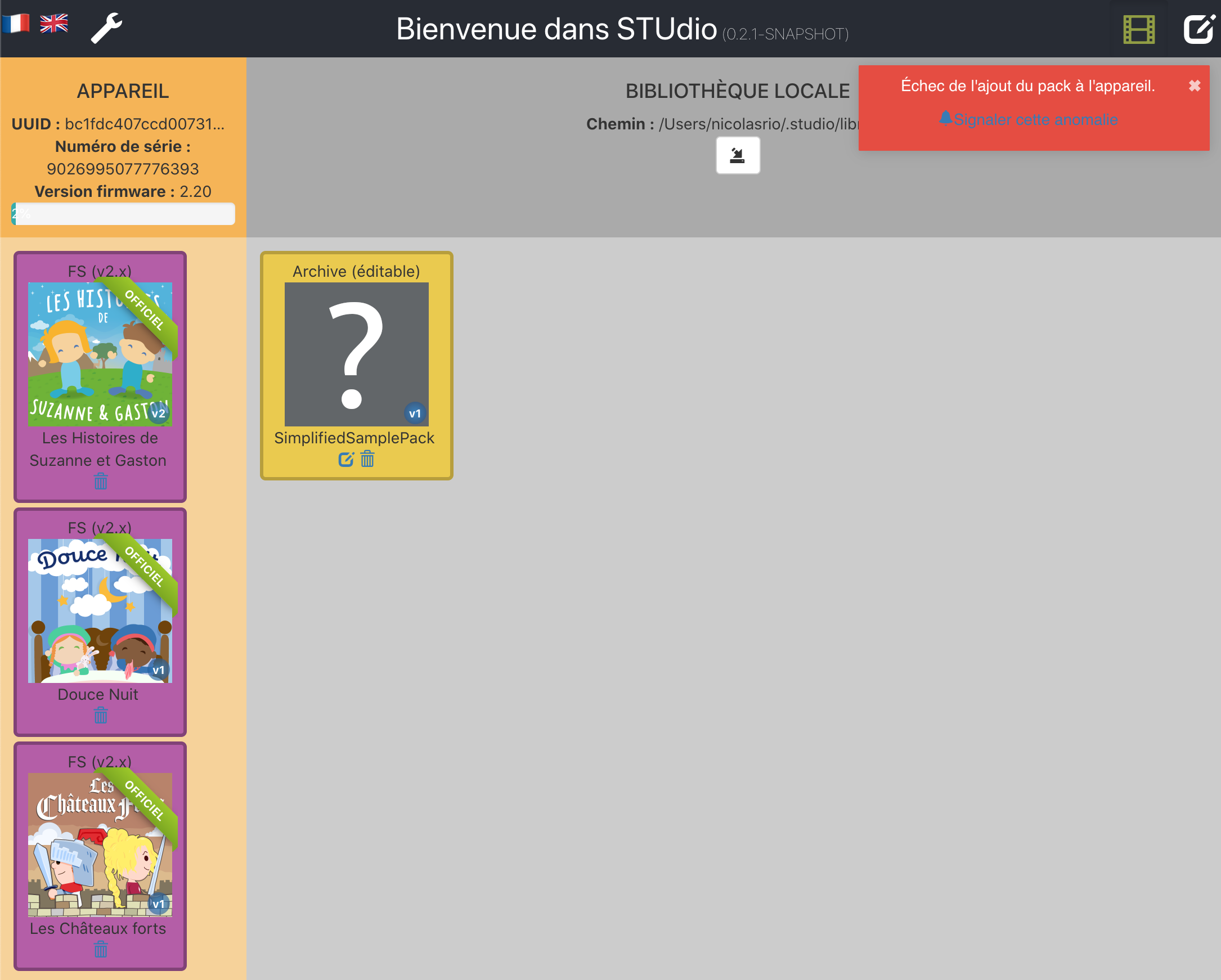This screenshot has height=980, width=1221.
Task: Edit SimplifiedSamplePack with the pencil icon
Action: [345, 459]
